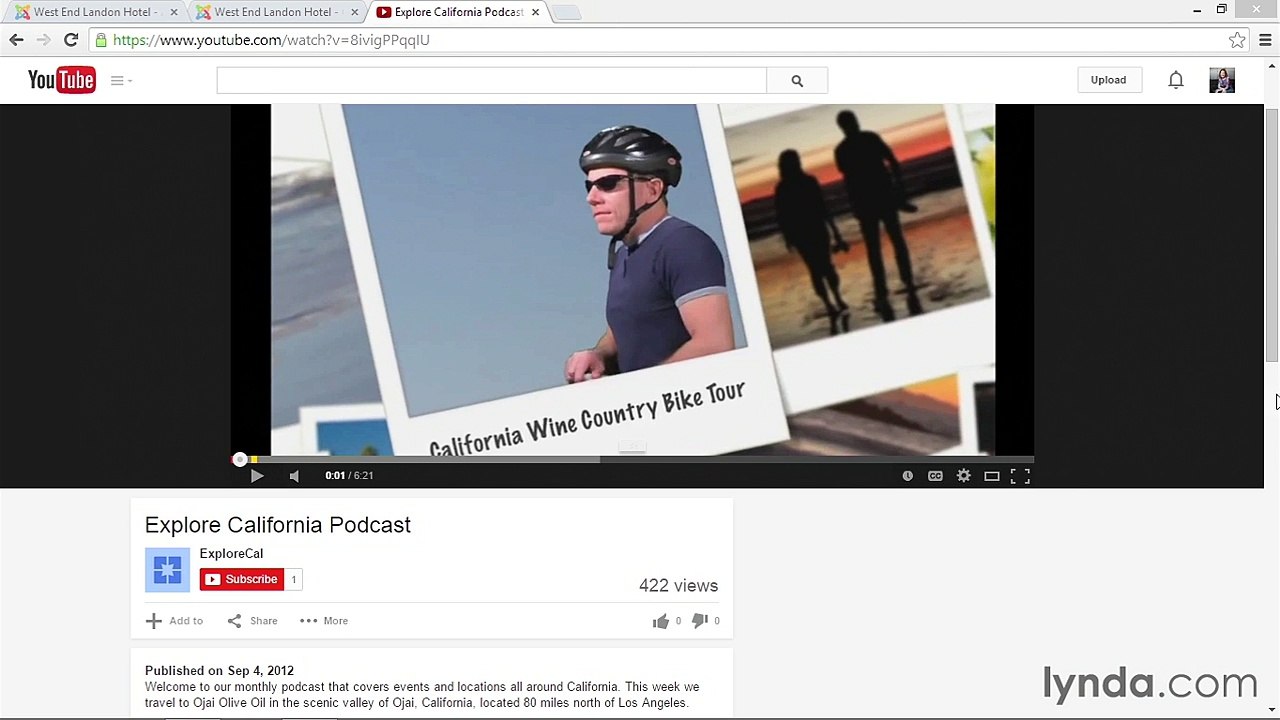1280x720 pixels.
Task: Open a new browser tab
Action: click(x=566, y=12)
